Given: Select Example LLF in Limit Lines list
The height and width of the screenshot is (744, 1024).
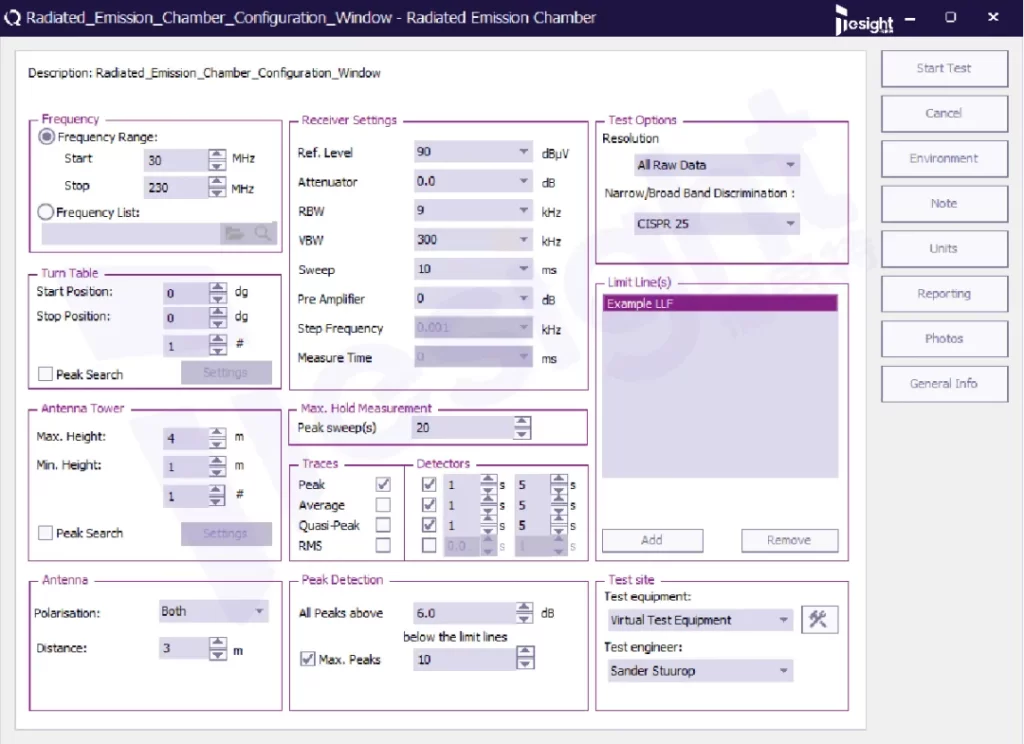Looking at the screenshot, I should tap(721, 303).
